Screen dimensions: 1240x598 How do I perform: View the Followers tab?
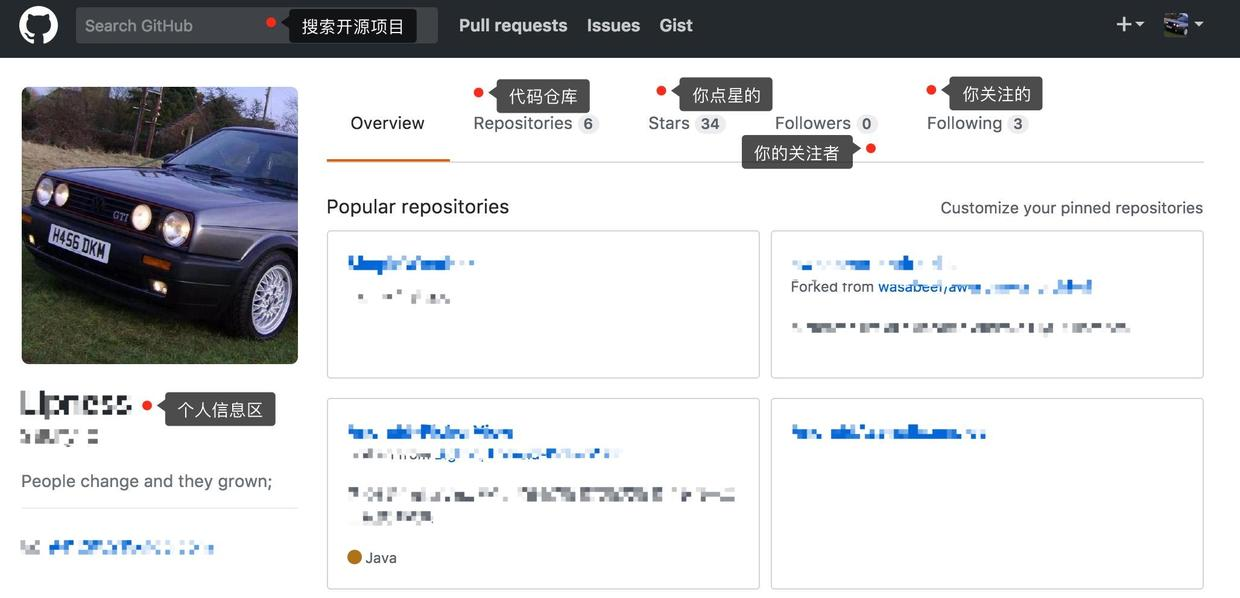coord(814,122)
